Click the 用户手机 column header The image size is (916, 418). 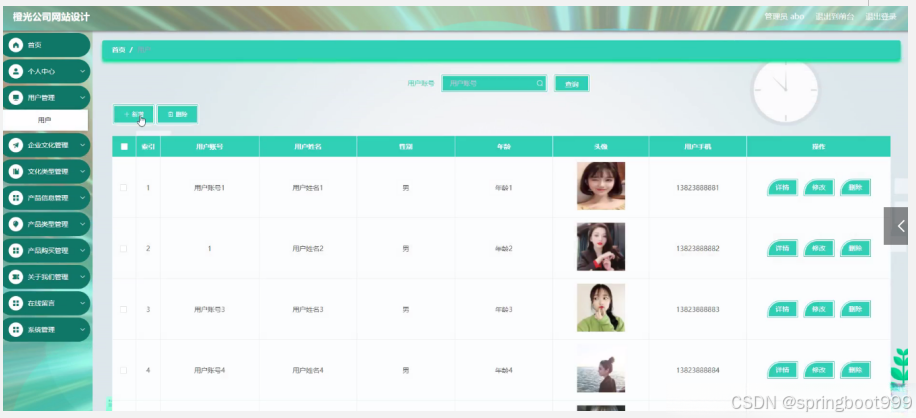pos(698,147)
